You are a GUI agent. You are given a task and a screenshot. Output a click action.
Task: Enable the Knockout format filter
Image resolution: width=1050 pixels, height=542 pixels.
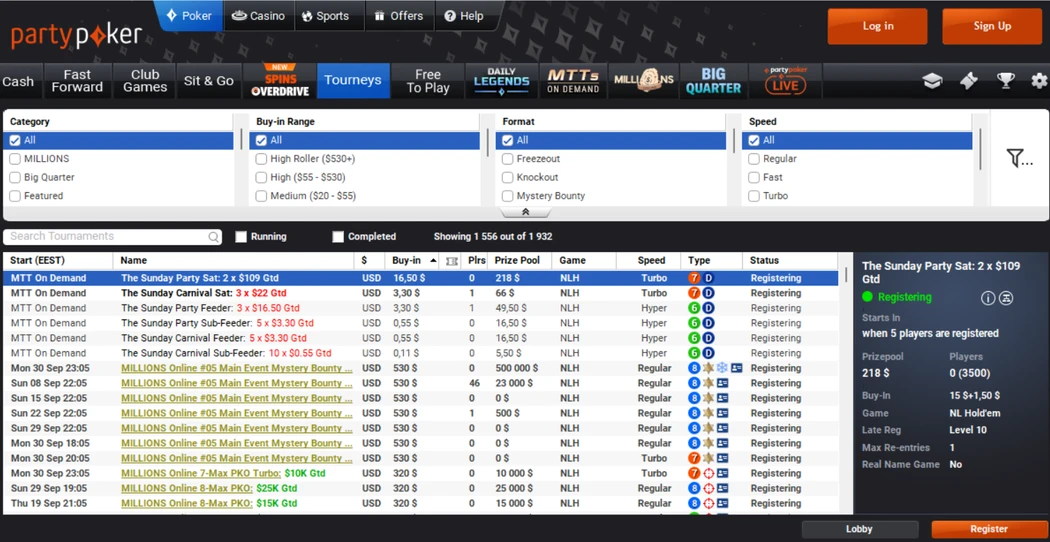point(508,178)
